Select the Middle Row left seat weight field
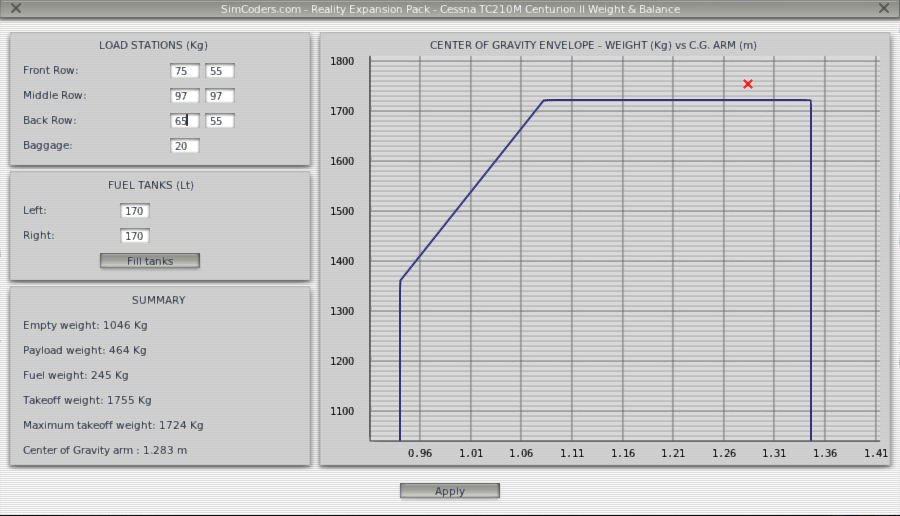This screenshot has width=900, height=516. point(185,96)
